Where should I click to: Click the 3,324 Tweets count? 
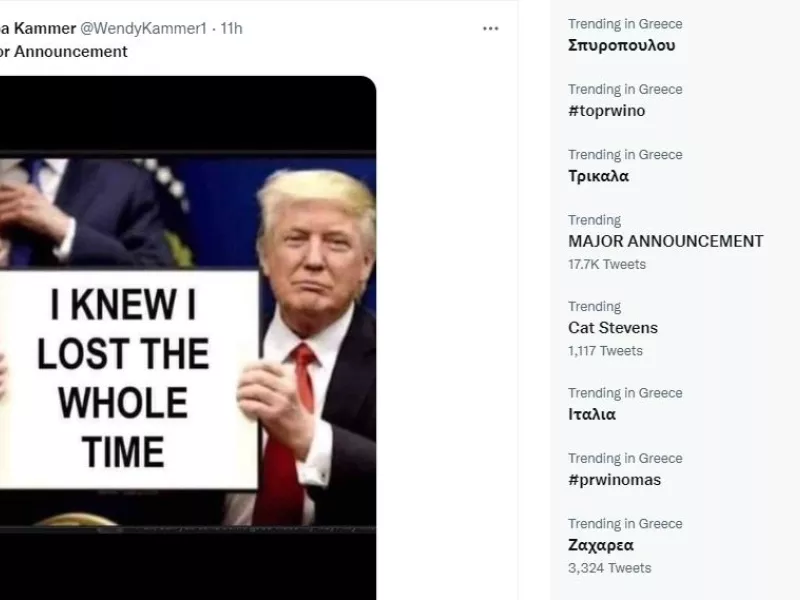(x=609, y=568)
